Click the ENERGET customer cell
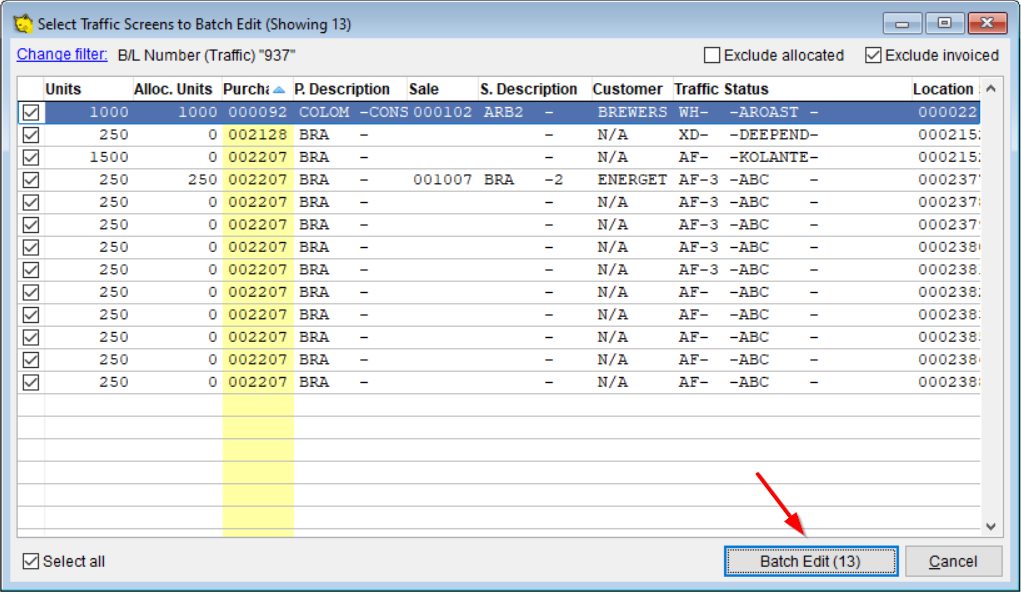1021x593 pixels. coord(632,180)
